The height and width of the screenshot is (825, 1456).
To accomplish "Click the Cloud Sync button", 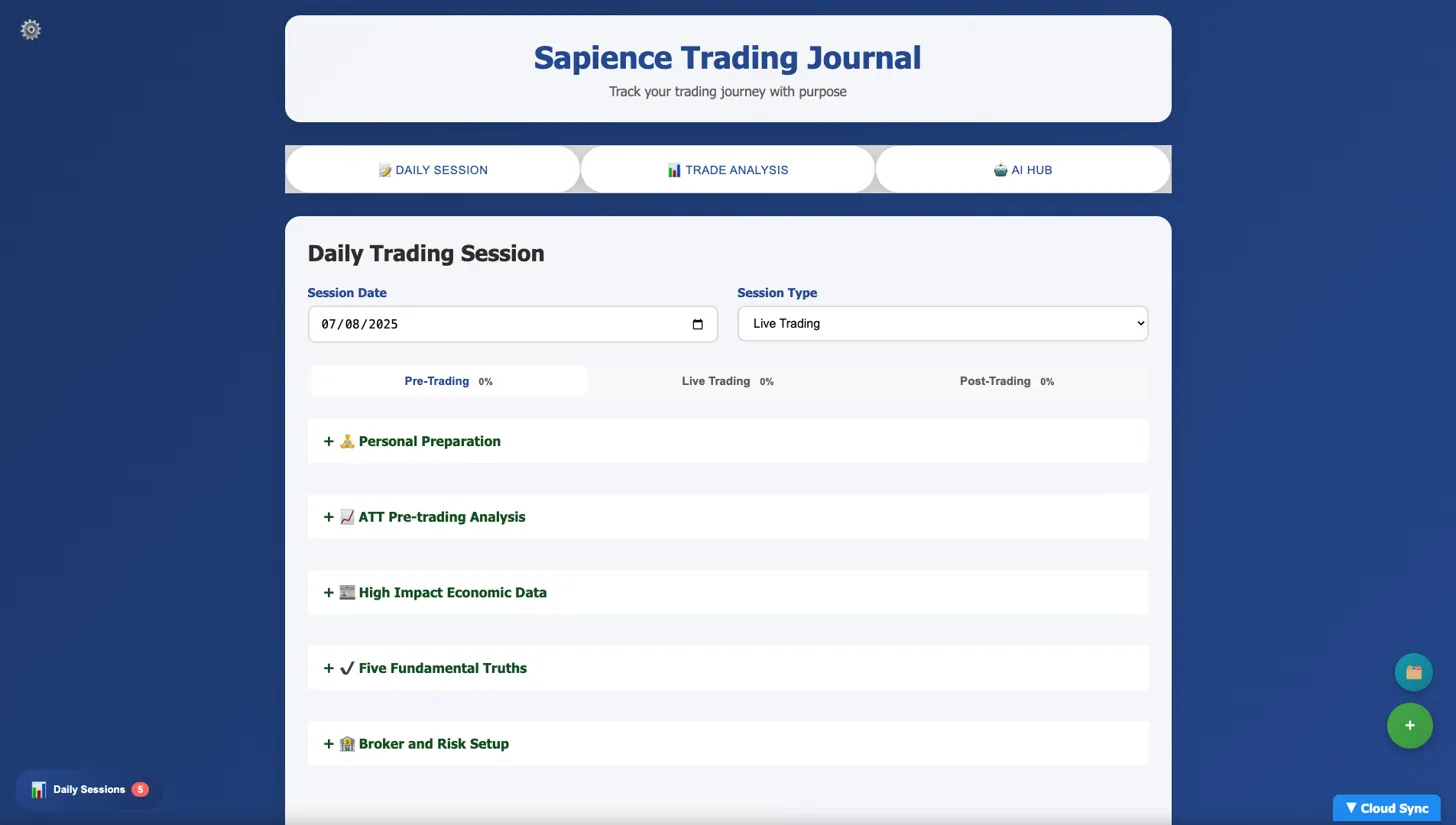I will (1386, 808).
